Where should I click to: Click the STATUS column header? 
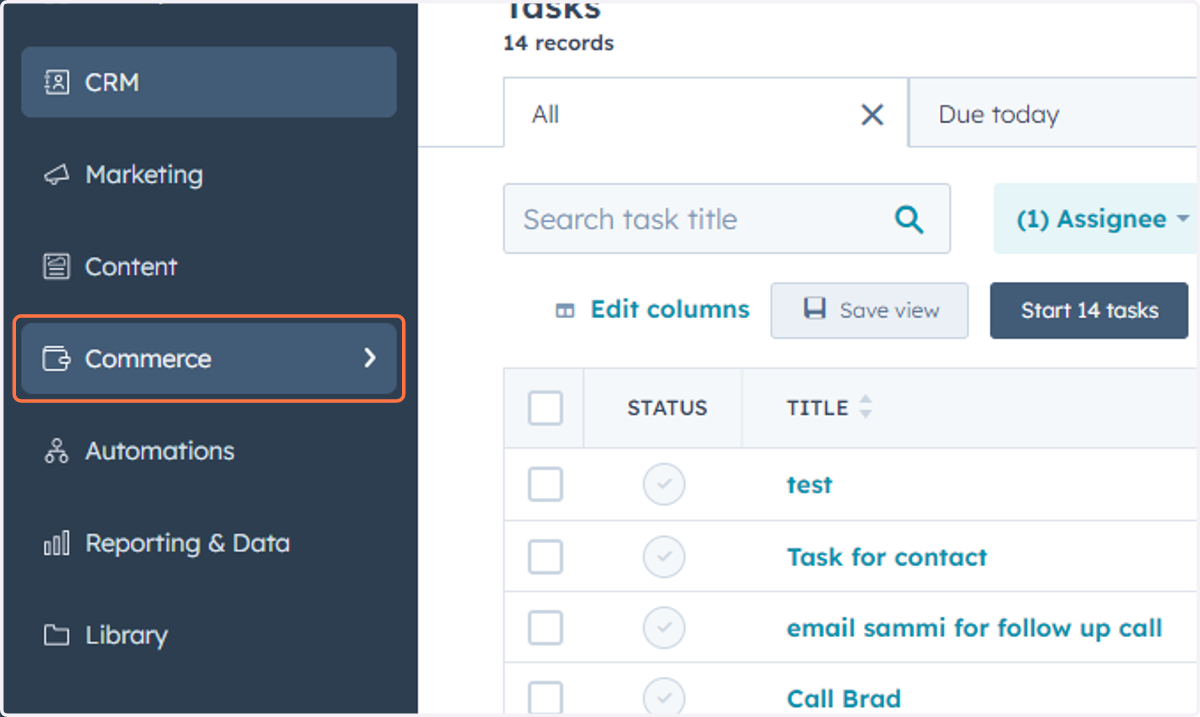(x=667, y=408)
